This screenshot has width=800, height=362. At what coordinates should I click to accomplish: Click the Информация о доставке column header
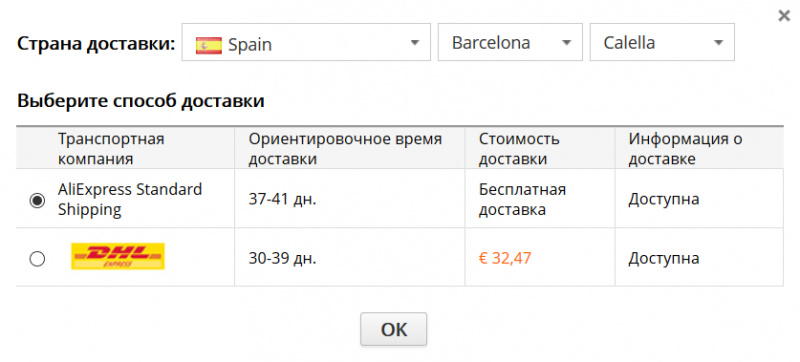(x=685, y=149)
